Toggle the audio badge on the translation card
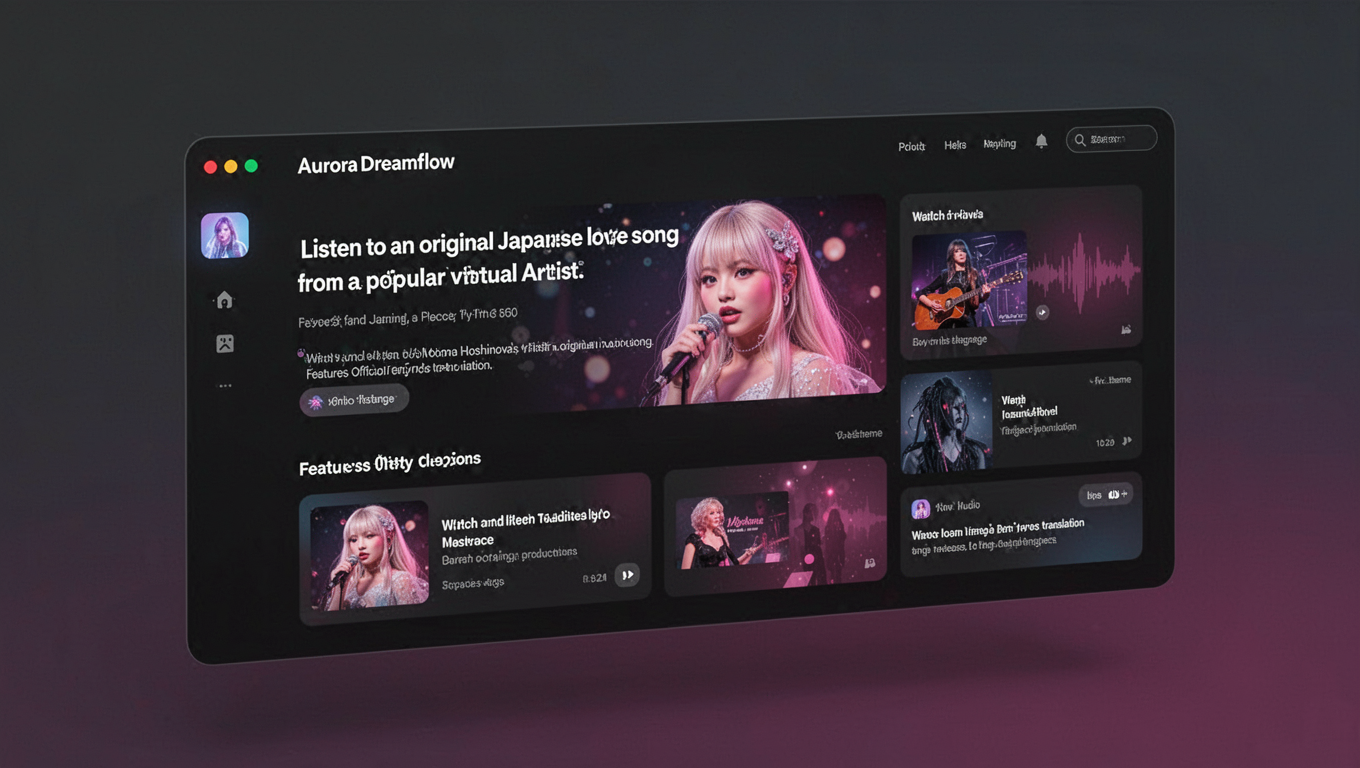 pyautogui.click(x=1112, y=494)
